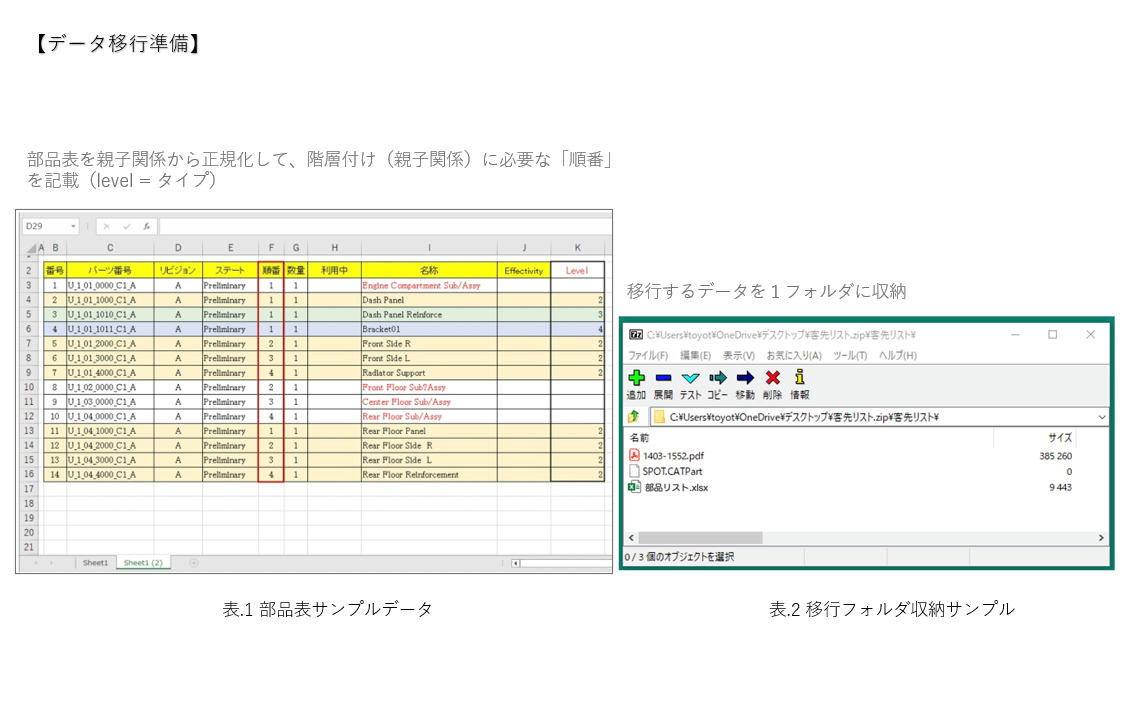Viewport: 1133px width, 724px height.
Task: Click the Level header cell
Action: 577,270
